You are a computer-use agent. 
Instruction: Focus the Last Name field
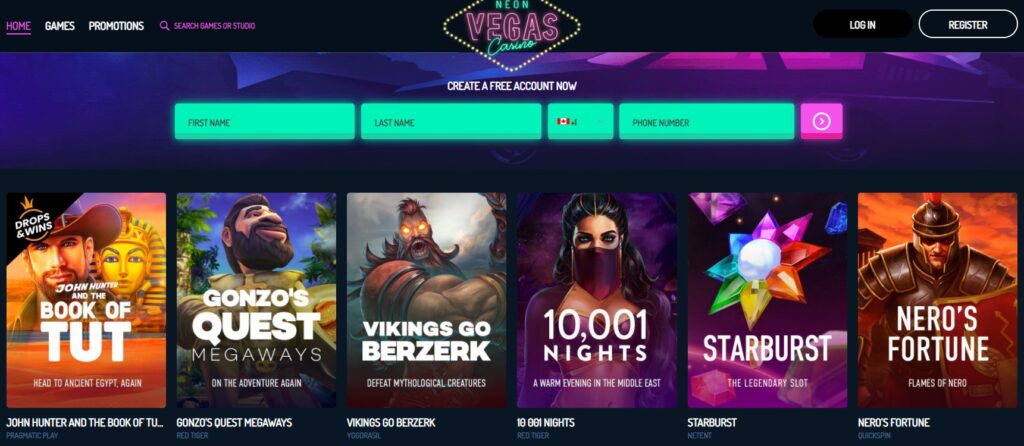tap(451, 121)
